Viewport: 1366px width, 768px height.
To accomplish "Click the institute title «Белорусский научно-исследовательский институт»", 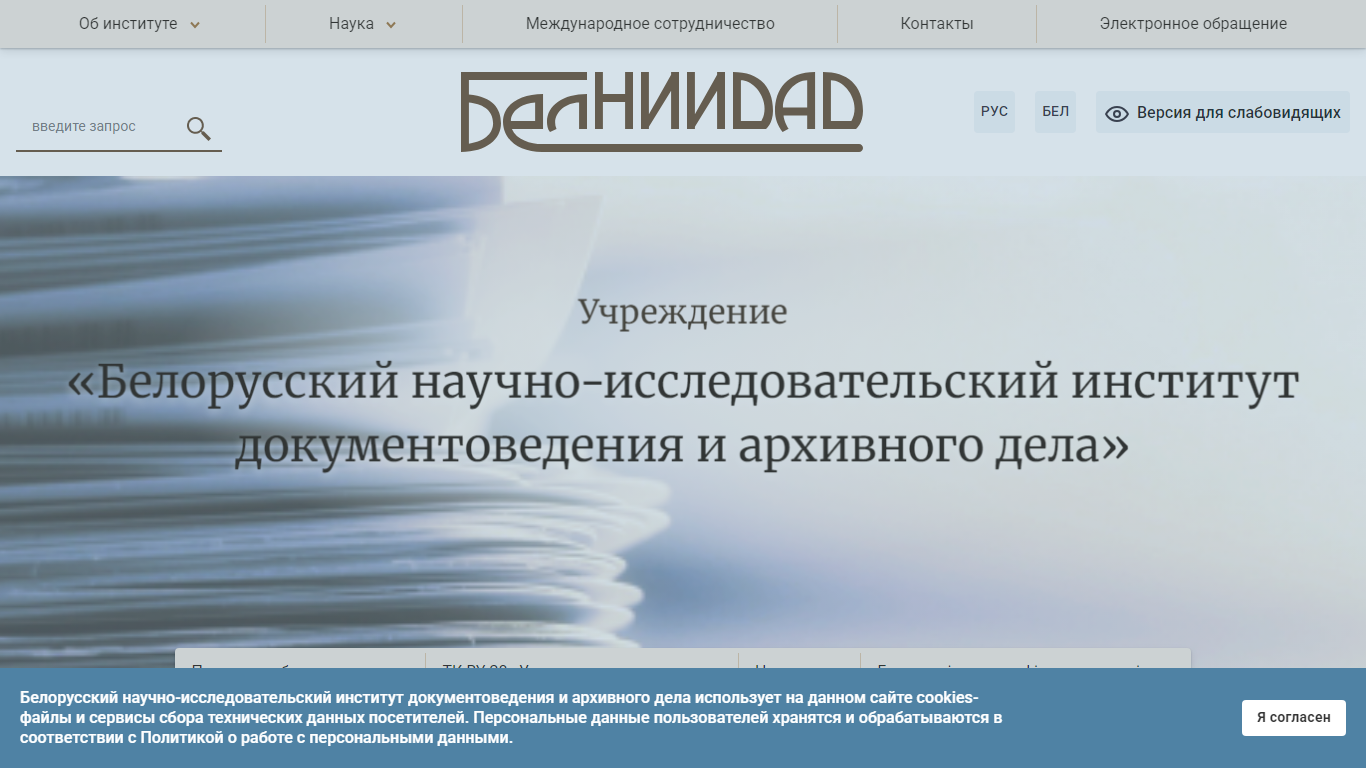I will click(x=683, y=382).
